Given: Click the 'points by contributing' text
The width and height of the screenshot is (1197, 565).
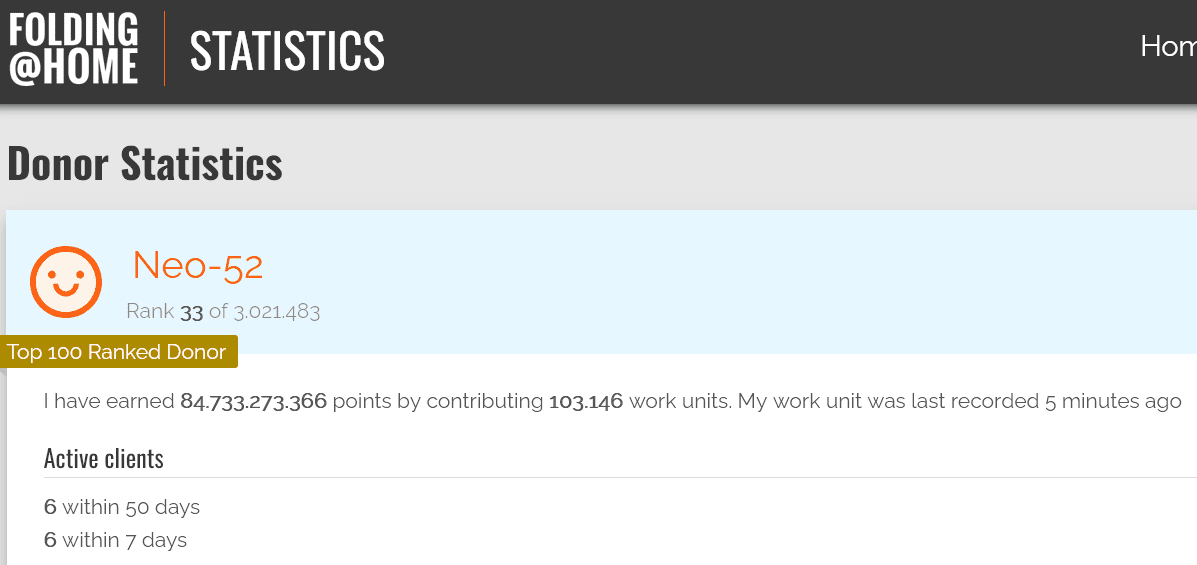Looking at the screenshot, I should click(x=437, y=402).
